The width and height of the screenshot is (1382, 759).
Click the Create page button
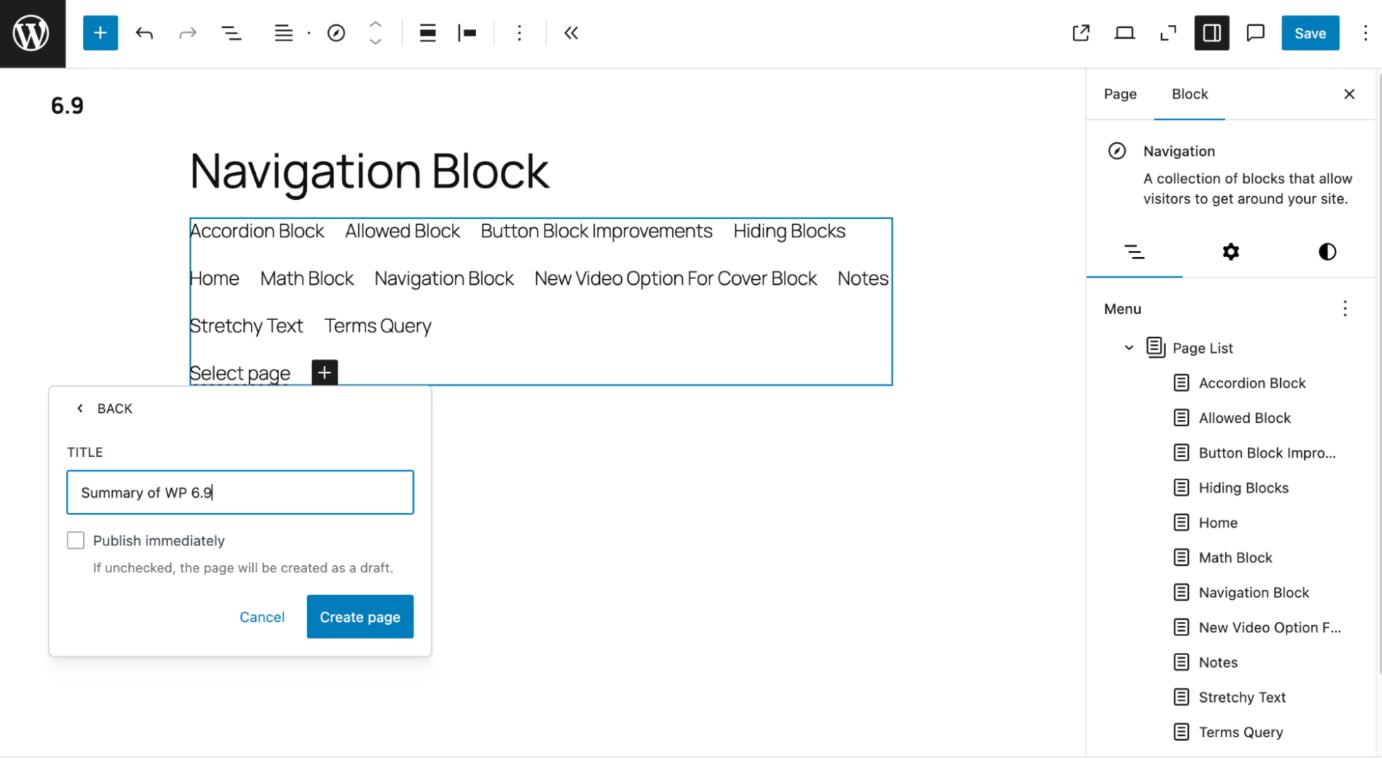tap(360, 617)
